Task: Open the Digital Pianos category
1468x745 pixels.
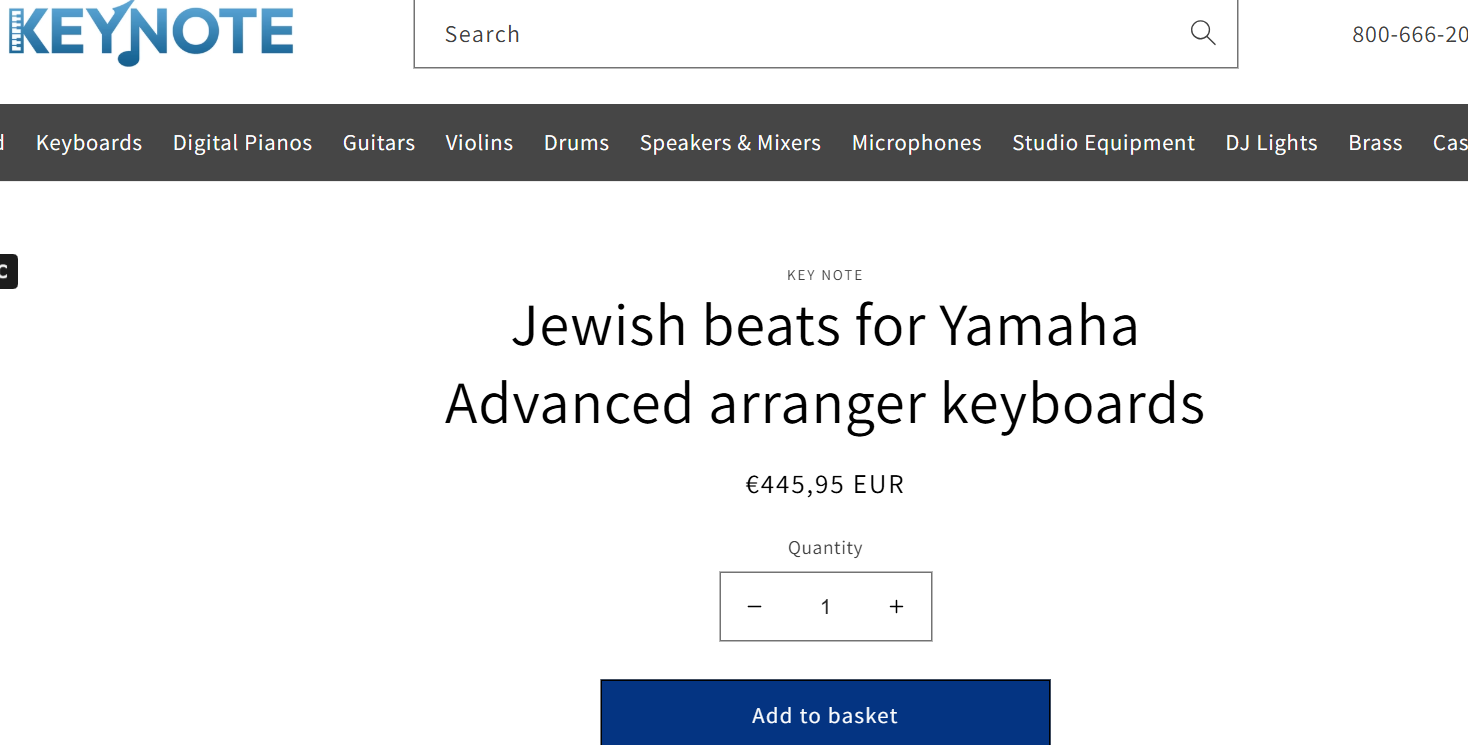Action: pos(242,143)
